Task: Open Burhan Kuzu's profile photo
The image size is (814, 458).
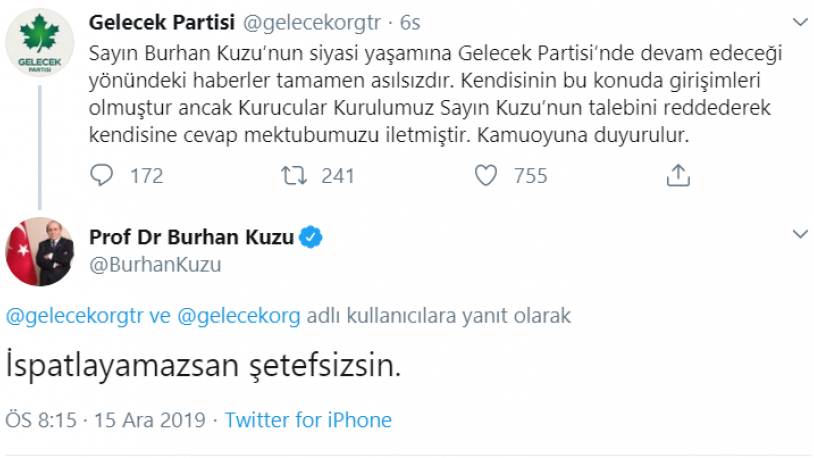Action: point(40,251)
